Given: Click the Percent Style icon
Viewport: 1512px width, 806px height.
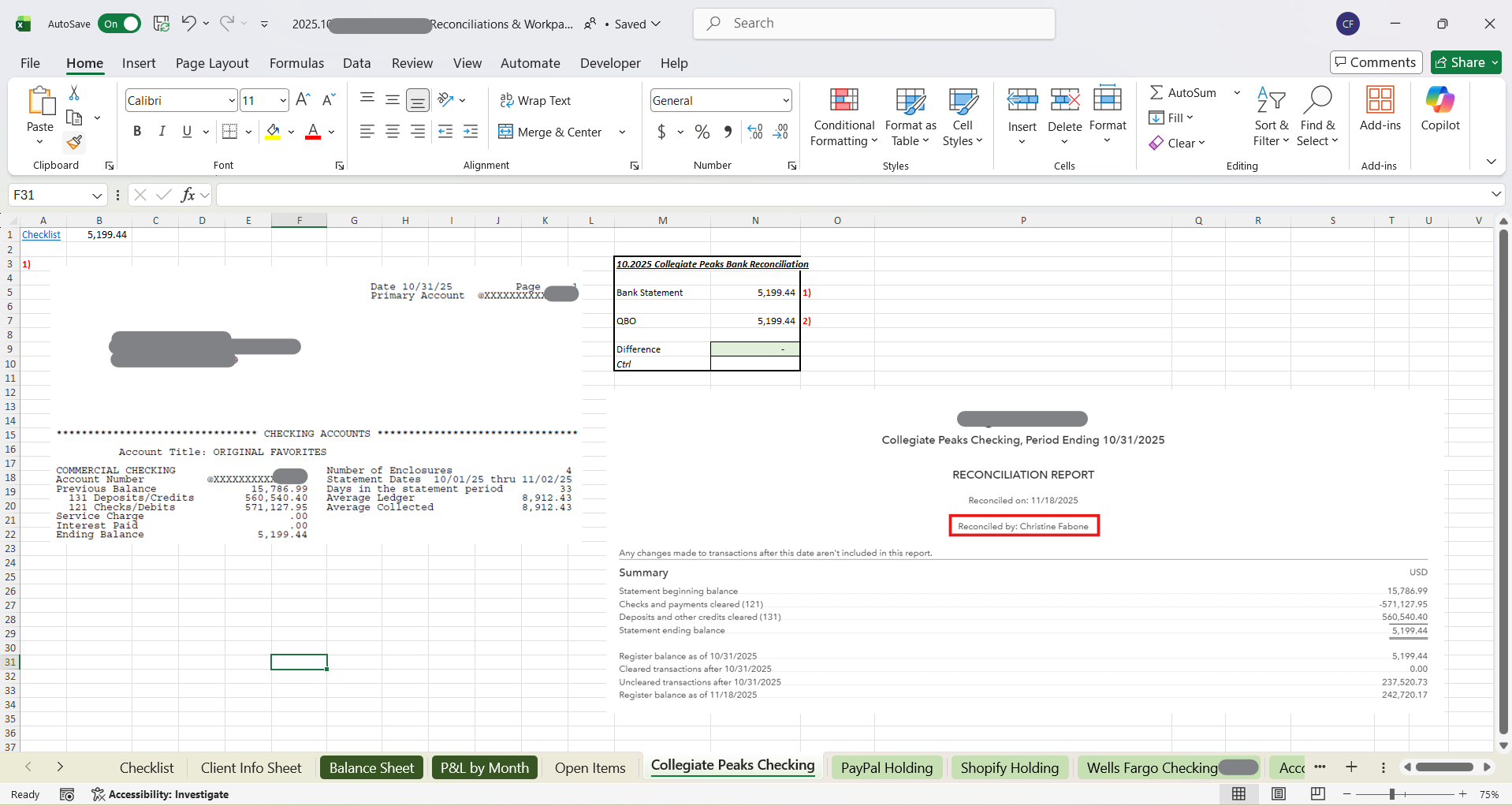Looking at the screenshot, I should pyautogui.click(x=702, y=132).
